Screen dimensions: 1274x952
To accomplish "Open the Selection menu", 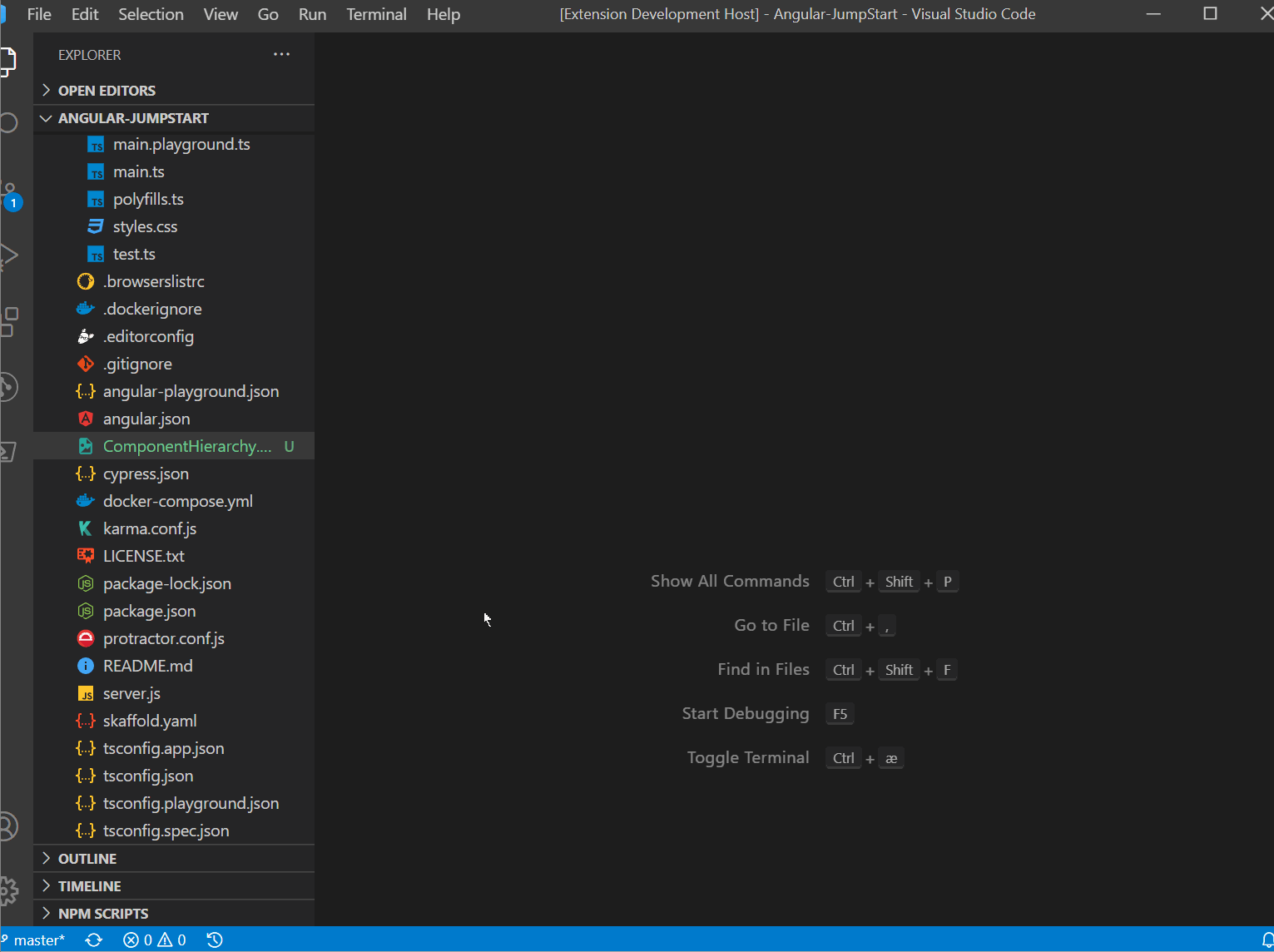I will tap(151, 14).
